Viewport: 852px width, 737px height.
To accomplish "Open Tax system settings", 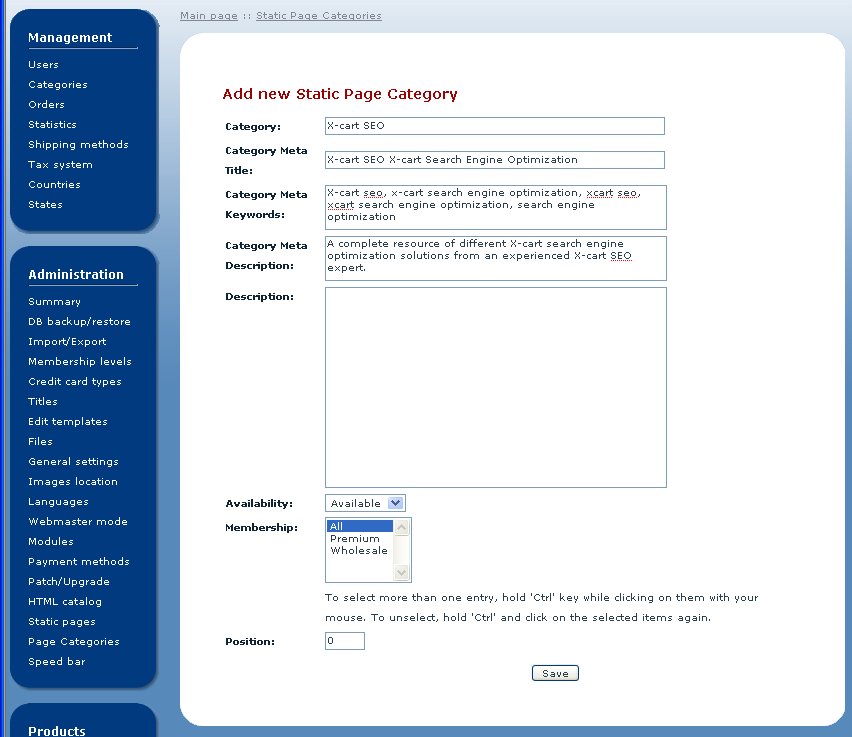I will (60, 165).
